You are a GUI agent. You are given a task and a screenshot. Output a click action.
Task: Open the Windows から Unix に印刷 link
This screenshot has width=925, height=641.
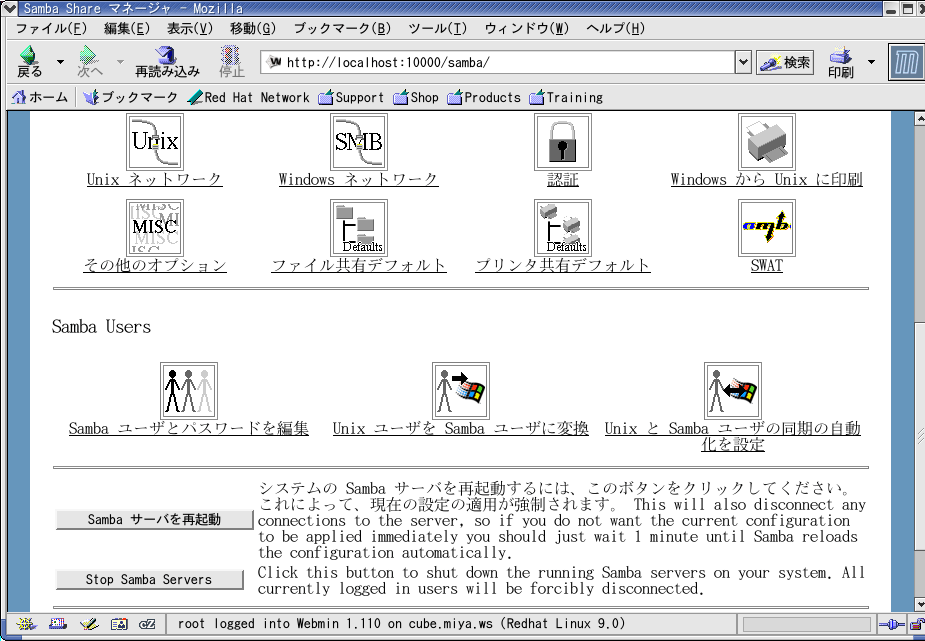767,179
